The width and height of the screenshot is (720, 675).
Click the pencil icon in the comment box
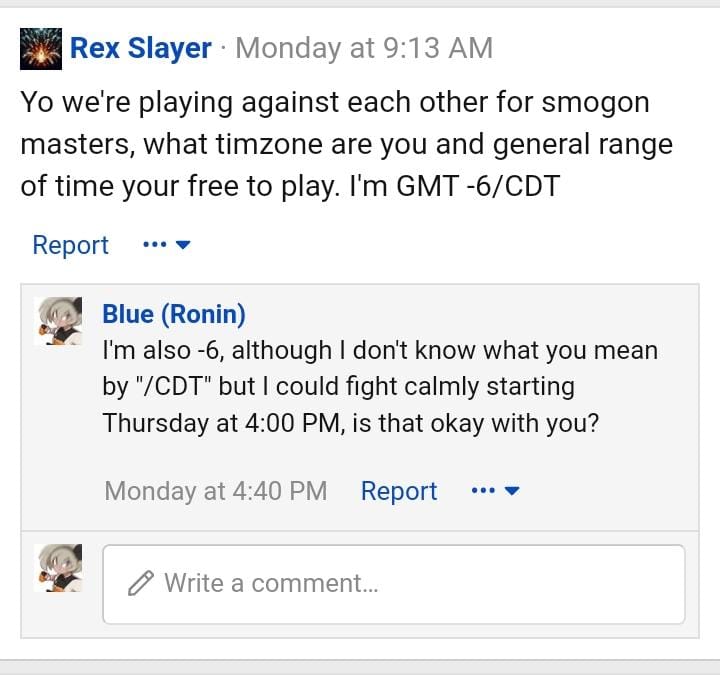(x=141, y=583)
